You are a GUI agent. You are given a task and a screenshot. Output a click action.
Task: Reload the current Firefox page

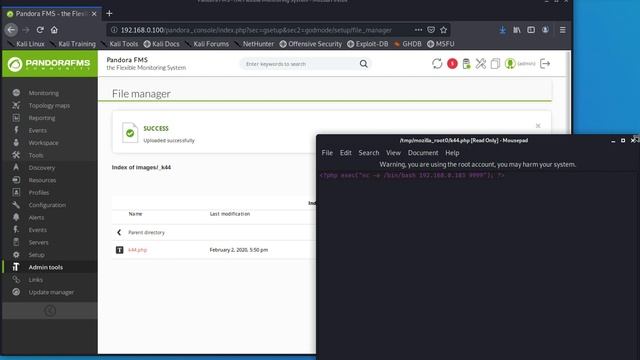40,30
